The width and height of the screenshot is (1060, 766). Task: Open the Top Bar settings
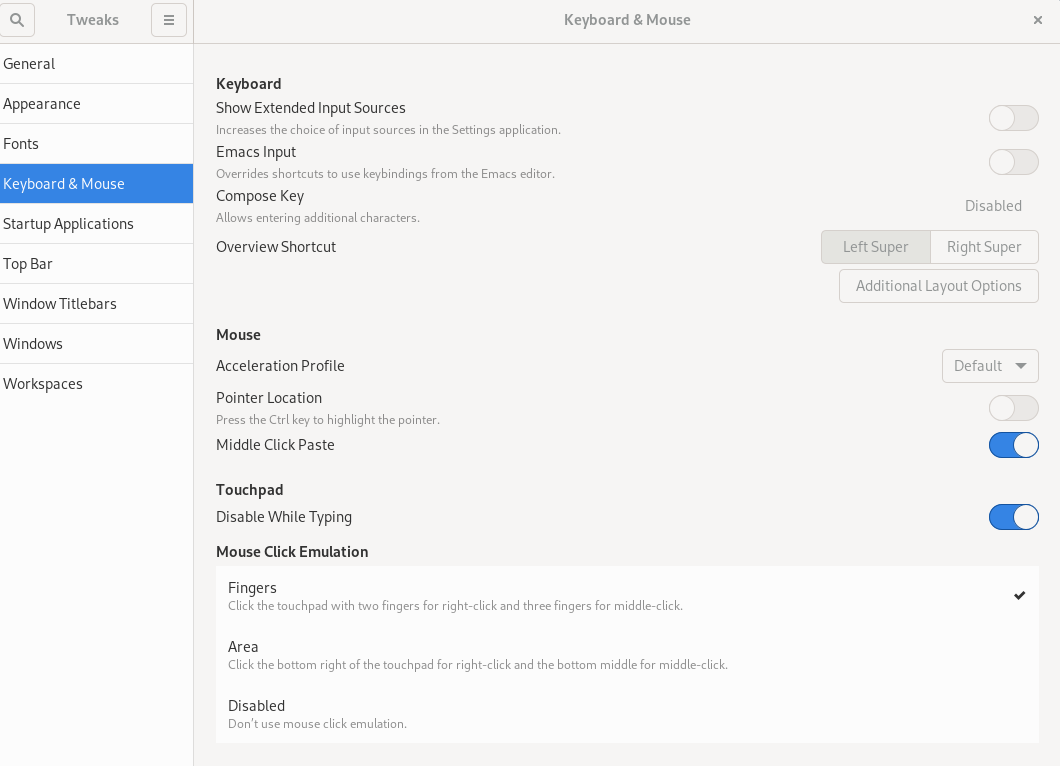coord(26,263)
